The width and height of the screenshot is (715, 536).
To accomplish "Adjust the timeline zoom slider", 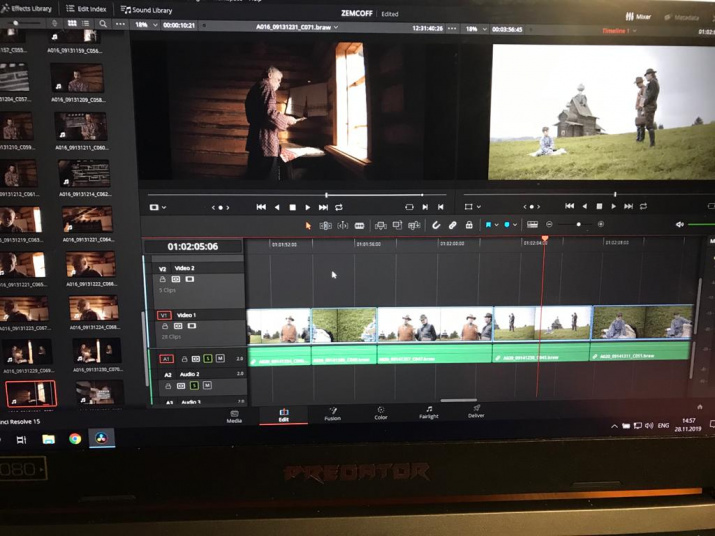I will pos(577,225).
